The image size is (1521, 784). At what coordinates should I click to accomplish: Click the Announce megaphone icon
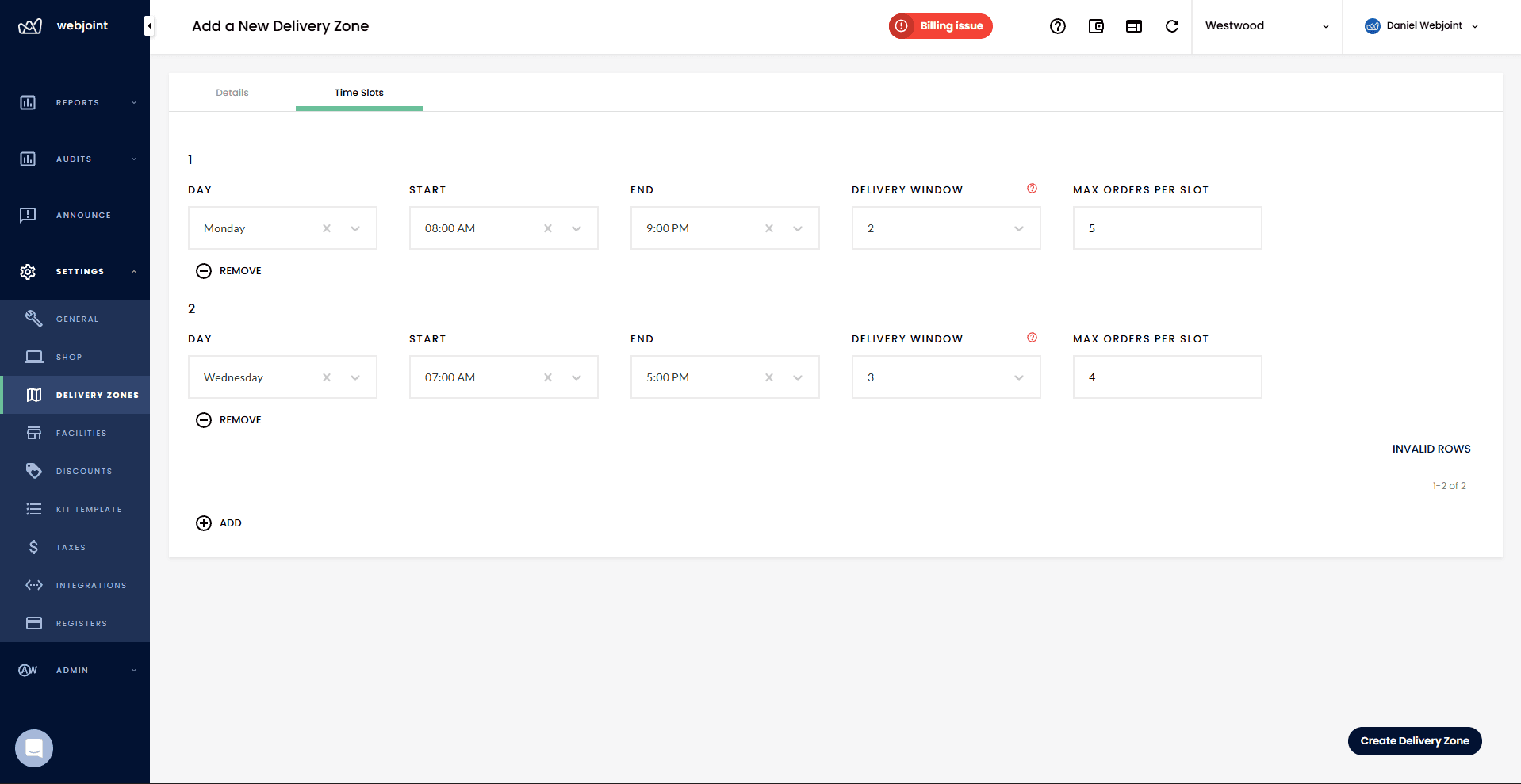pos(28,214)
